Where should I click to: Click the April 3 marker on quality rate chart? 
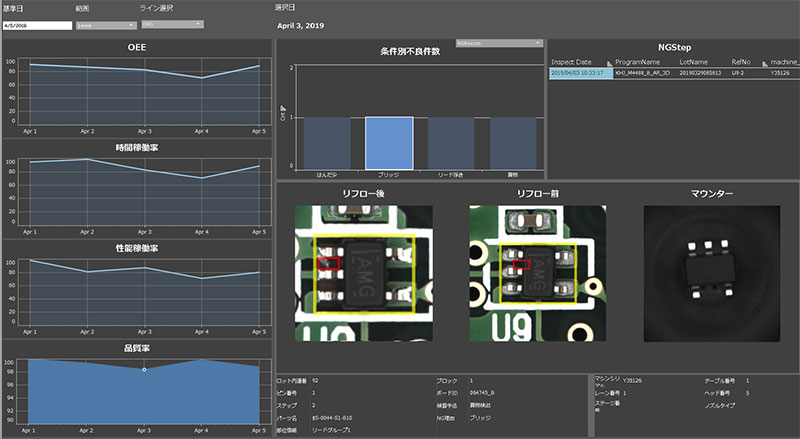(144, 369)
